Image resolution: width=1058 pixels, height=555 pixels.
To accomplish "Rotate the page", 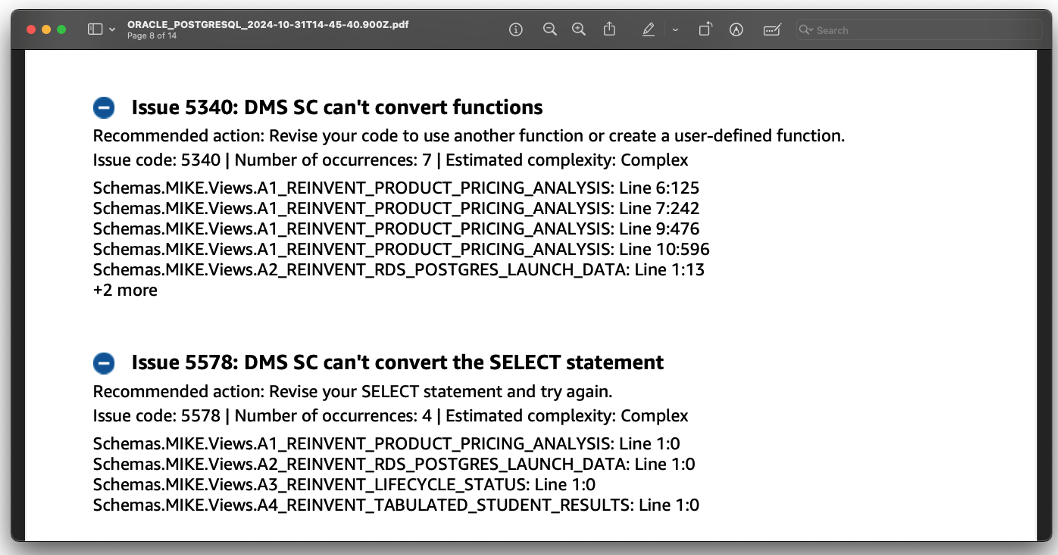I will [704, 30].
